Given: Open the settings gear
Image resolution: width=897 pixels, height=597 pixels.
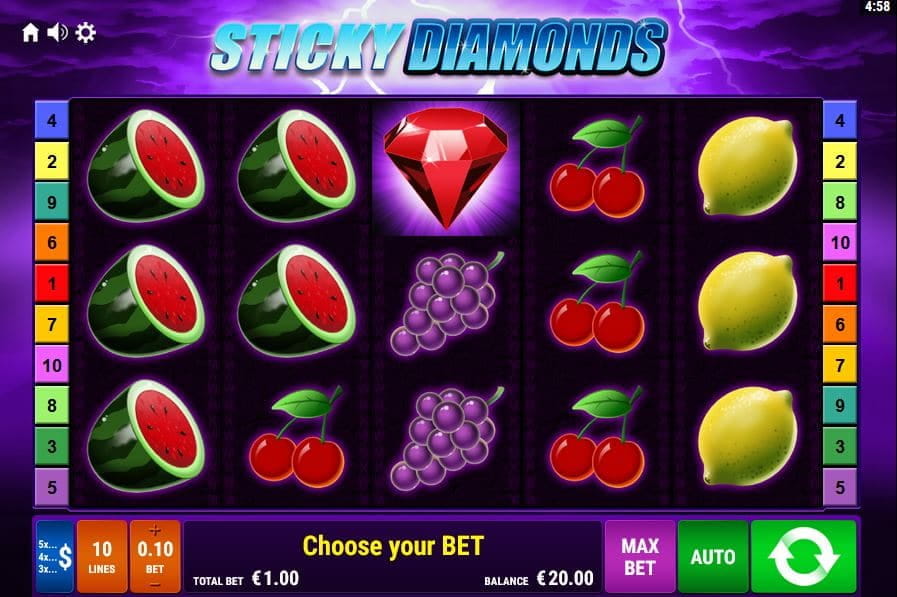Looking at the screenshot, I should tap(85, 33).
